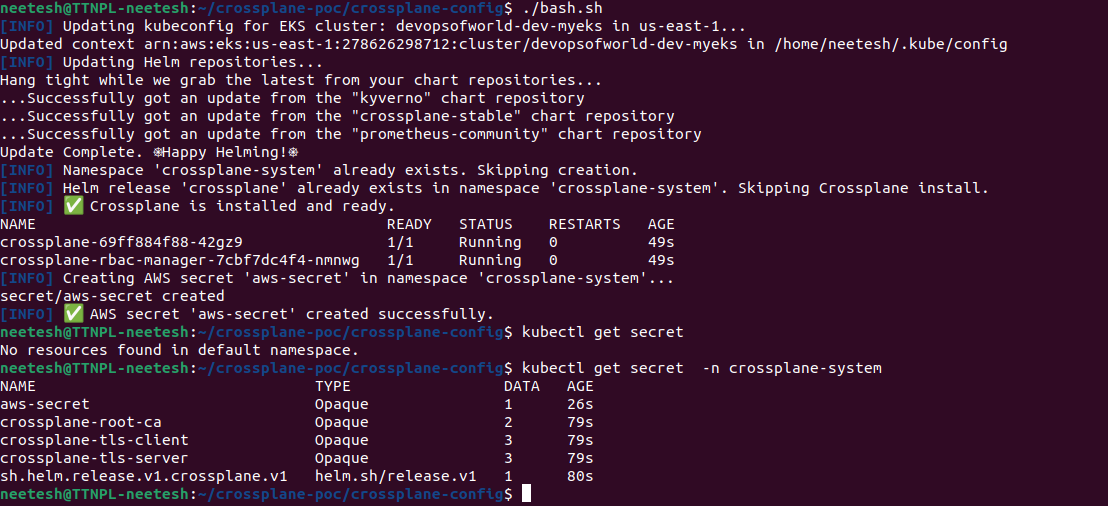Click 'Skipping Crossplane install.' message text
1108x506 pixels.
(864, 188)
